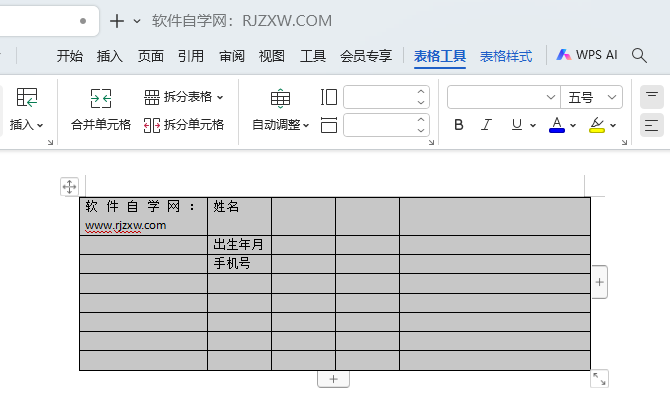Decrease the column width stepper
The width and height of the screenshot is (670, 415).
click(x=421, y=130)
